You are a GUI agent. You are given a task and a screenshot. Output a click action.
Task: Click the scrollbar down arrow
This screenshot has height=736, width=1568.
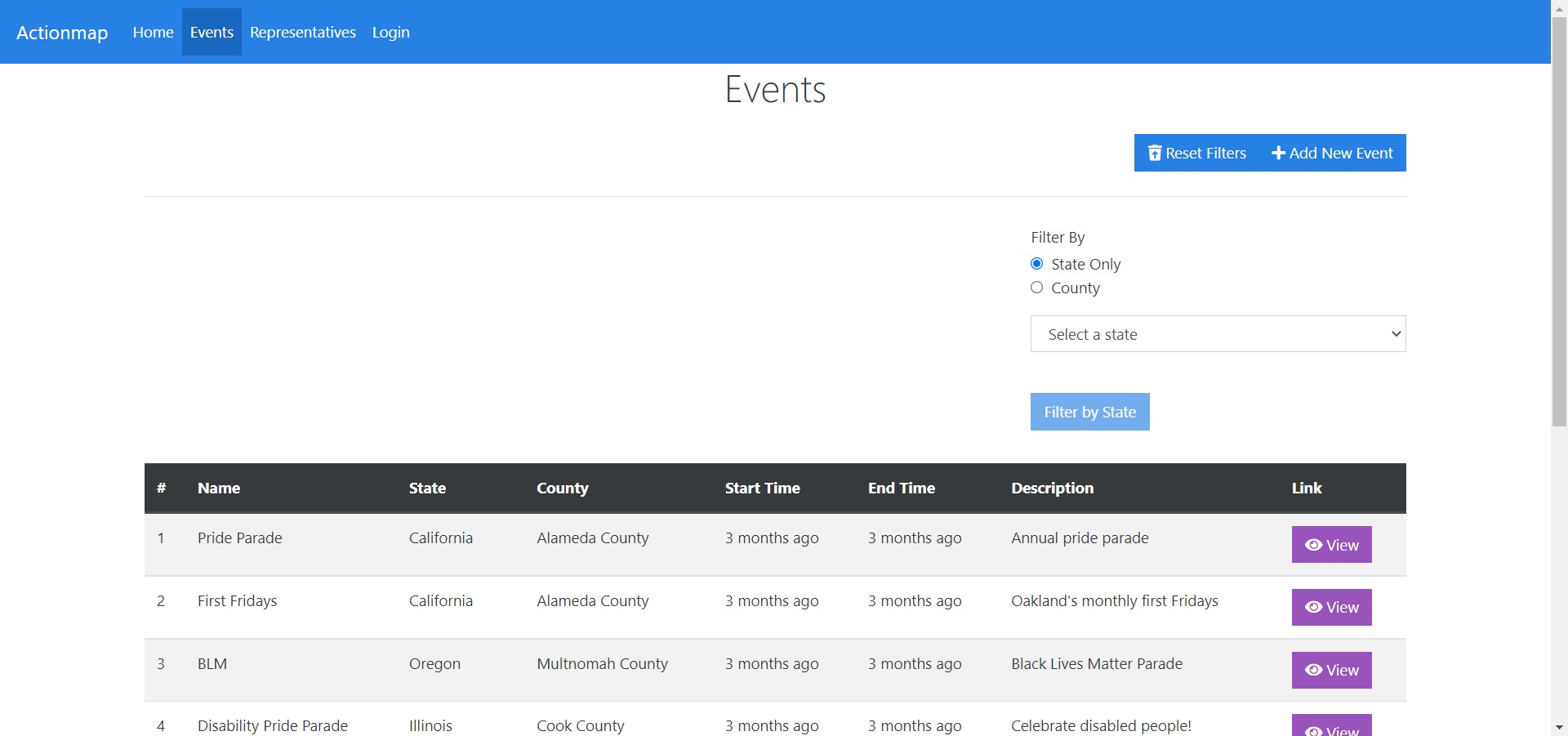[x=1559, y=727]
